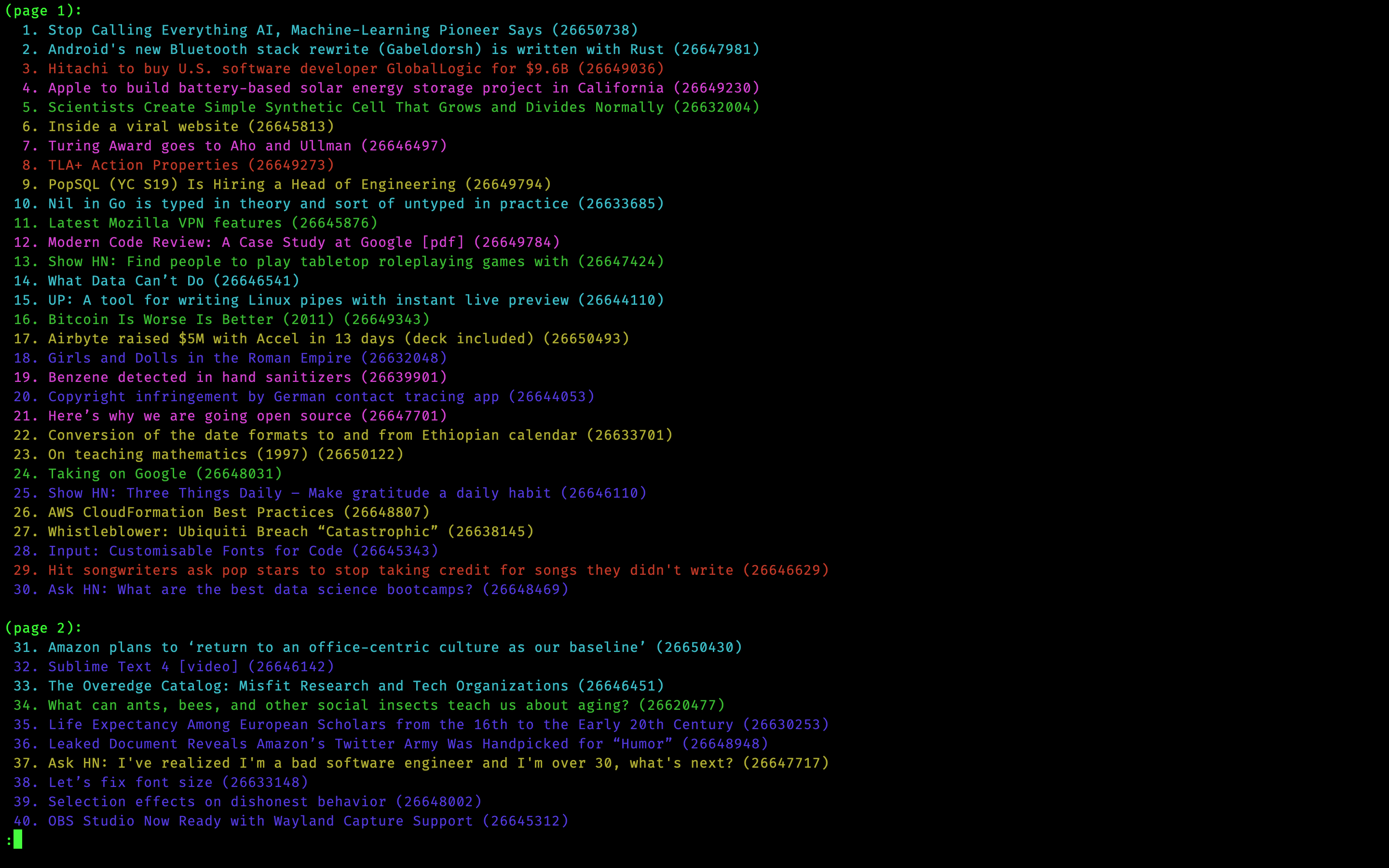Image resolution: width=1389 pixels, height=868 pixels.
Task: Select the Hitachi GlobalLogic headline in red
Action: point(308,69)
